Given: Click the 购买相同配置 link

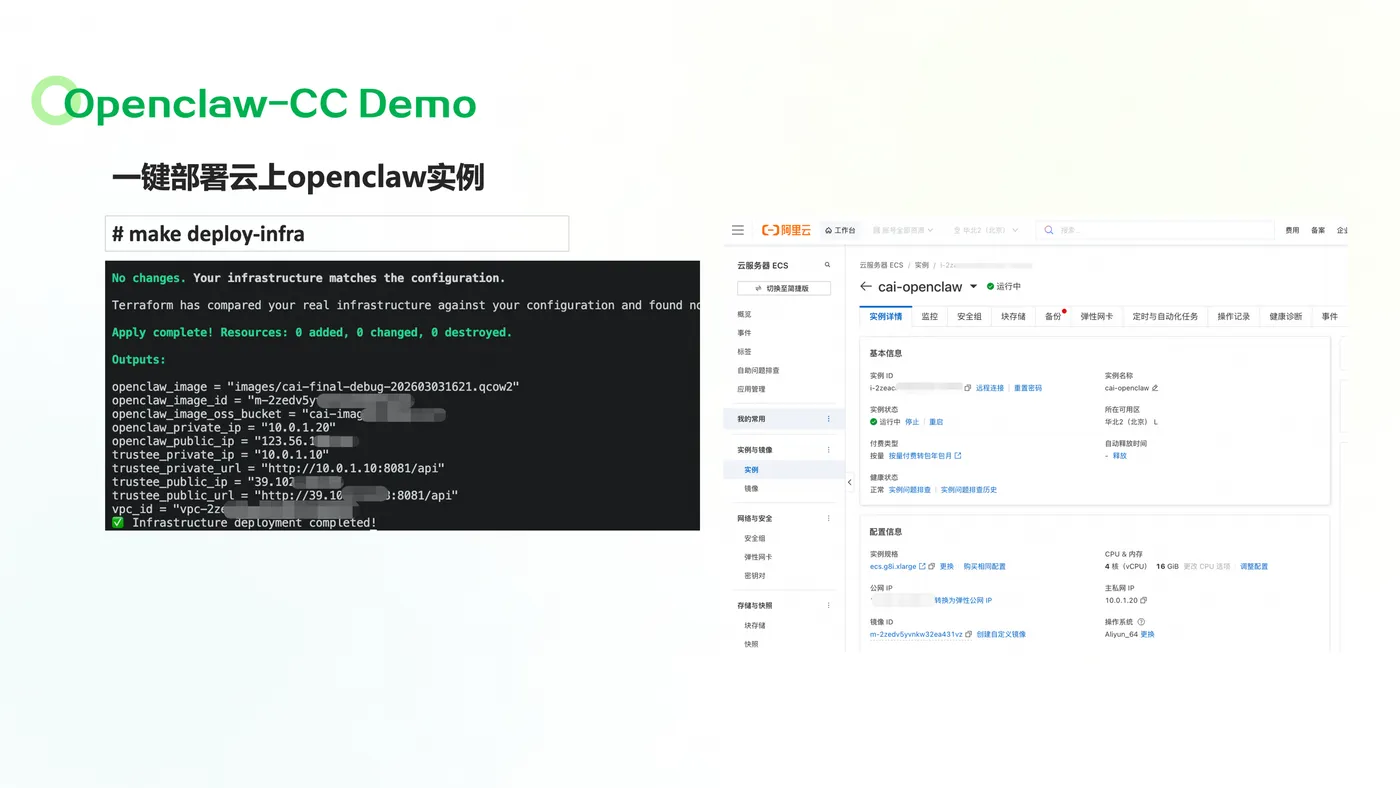Looking at the screenshot, I should click(985, 566).
